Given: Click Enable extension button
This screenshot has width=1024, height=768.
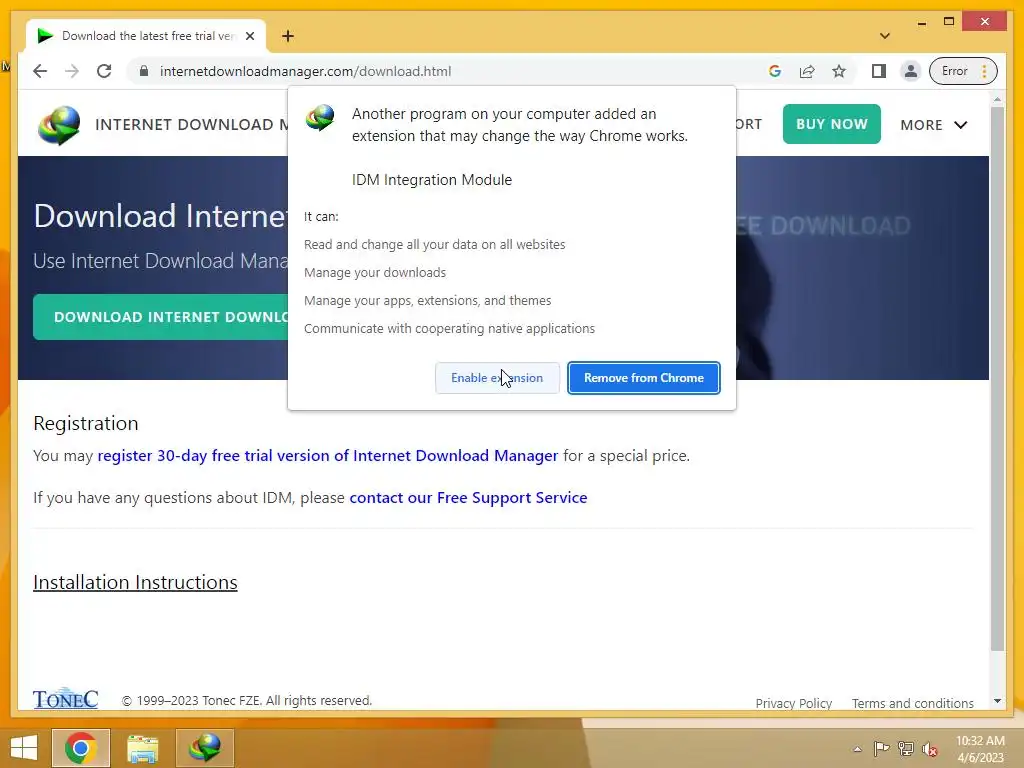Looking at the screenshot, I should 497,378.
